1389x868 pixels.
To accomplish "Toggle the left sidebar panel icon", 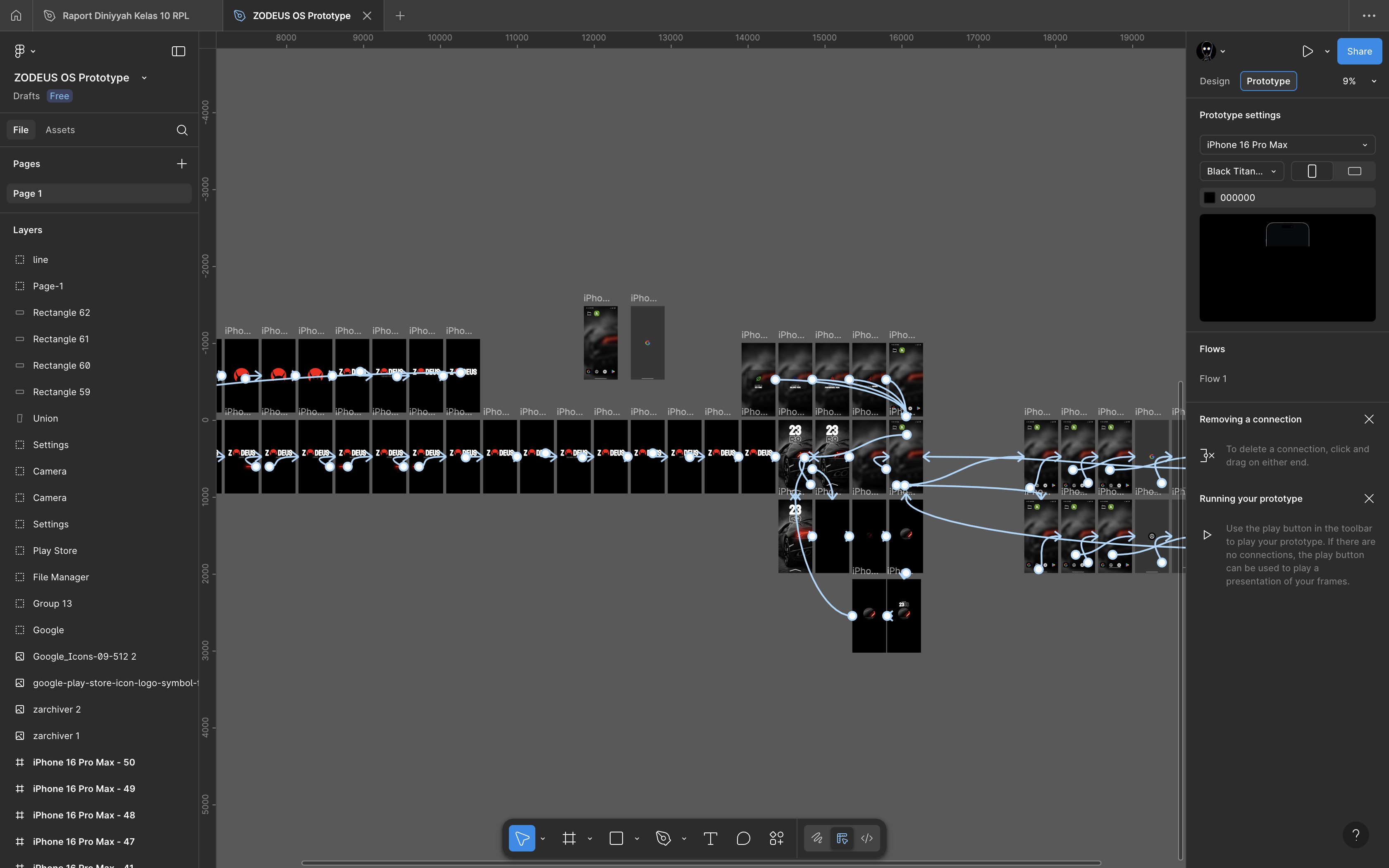I will coord(179,51).
